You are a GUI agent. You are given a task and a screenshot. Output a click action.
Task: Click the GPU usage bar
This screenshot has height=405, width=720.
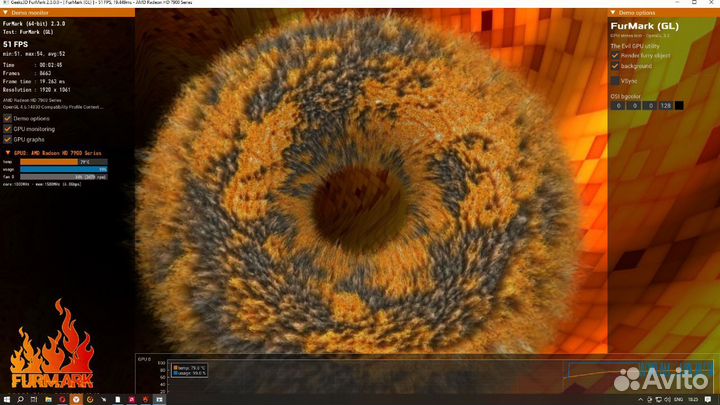point(60,169)
